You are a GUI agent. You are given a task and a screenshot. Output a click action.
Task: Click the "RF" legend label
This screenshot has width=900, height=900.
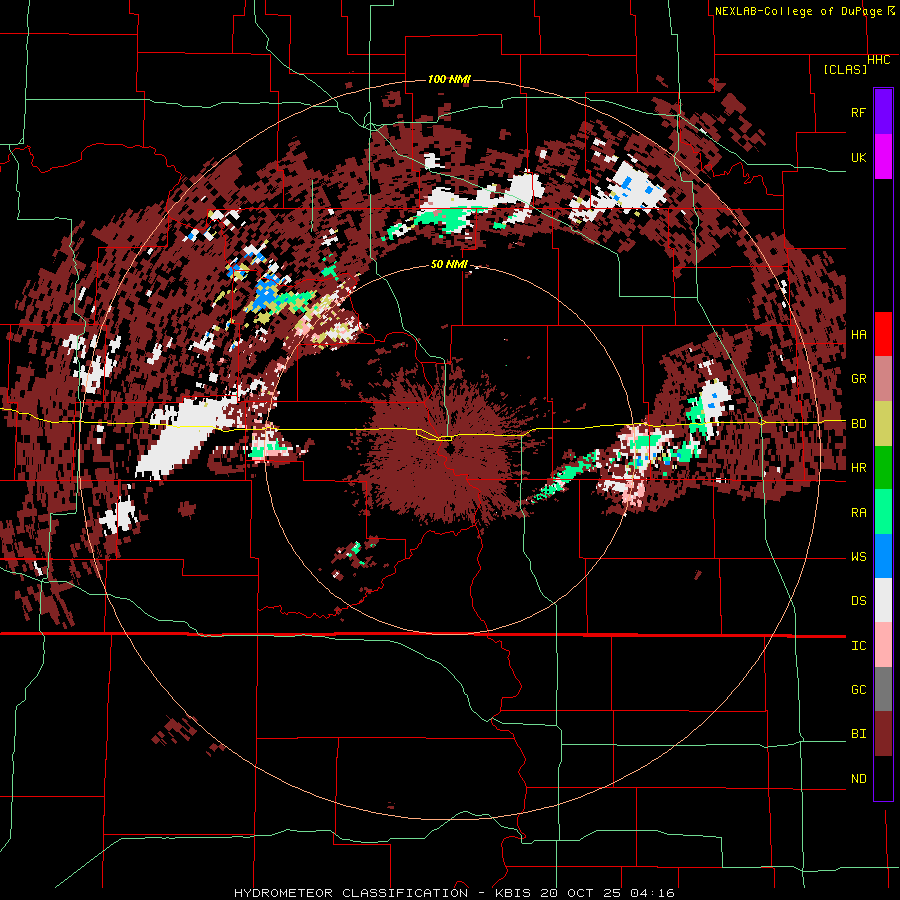tap(859, 112)
